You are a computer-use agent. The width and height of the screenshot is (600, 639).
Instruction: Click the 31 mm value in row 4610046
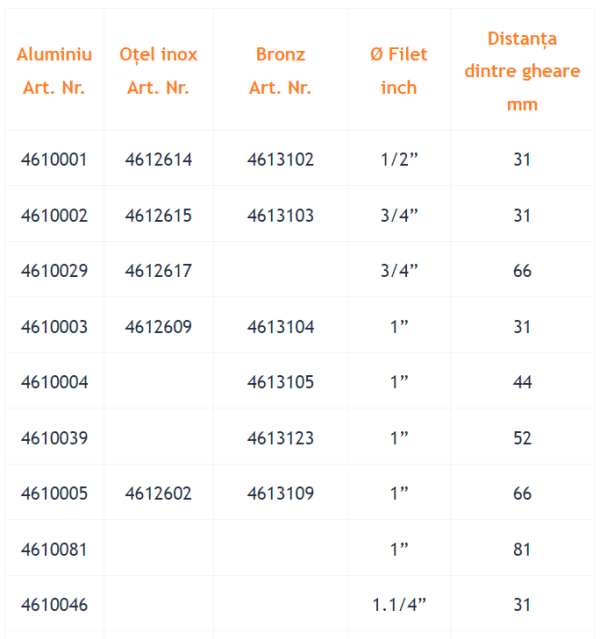522,605
